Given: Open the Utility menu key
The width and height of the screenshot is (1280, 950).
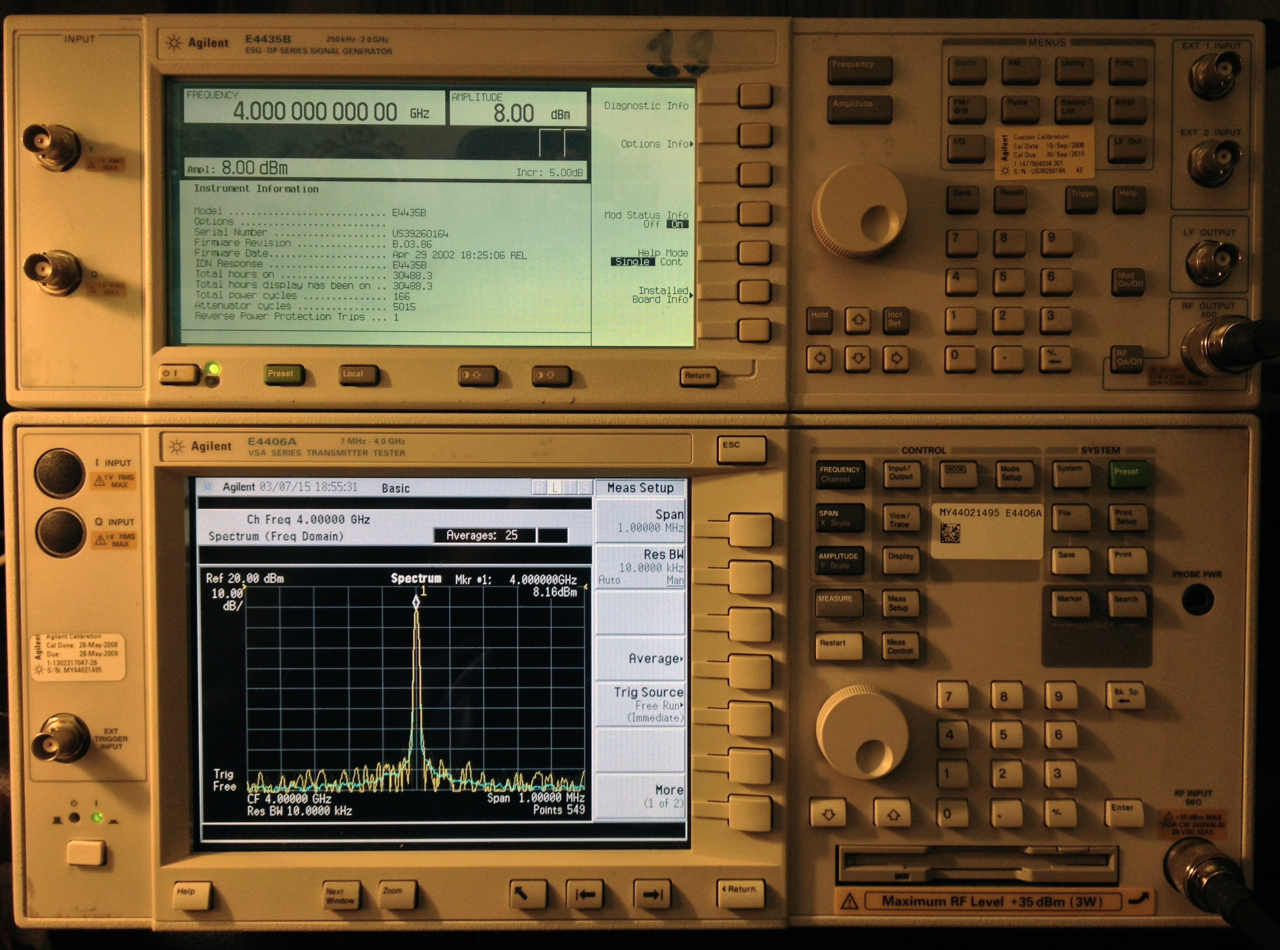Looking at the screenshot, I should pyautogui.click(x=1074, y=70).
